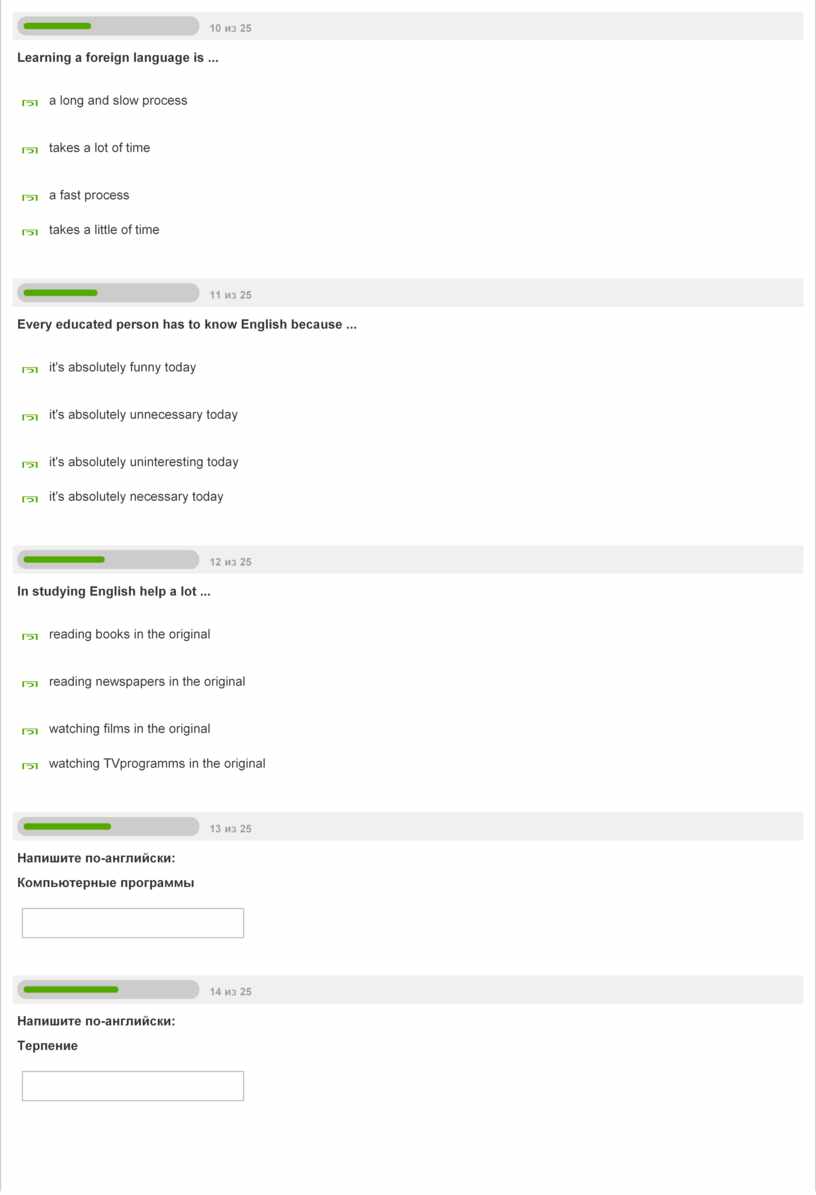The image size is (816, 1195).
Task: Select the 'a long and slow process' checkbox
Action: coord(30,102)
